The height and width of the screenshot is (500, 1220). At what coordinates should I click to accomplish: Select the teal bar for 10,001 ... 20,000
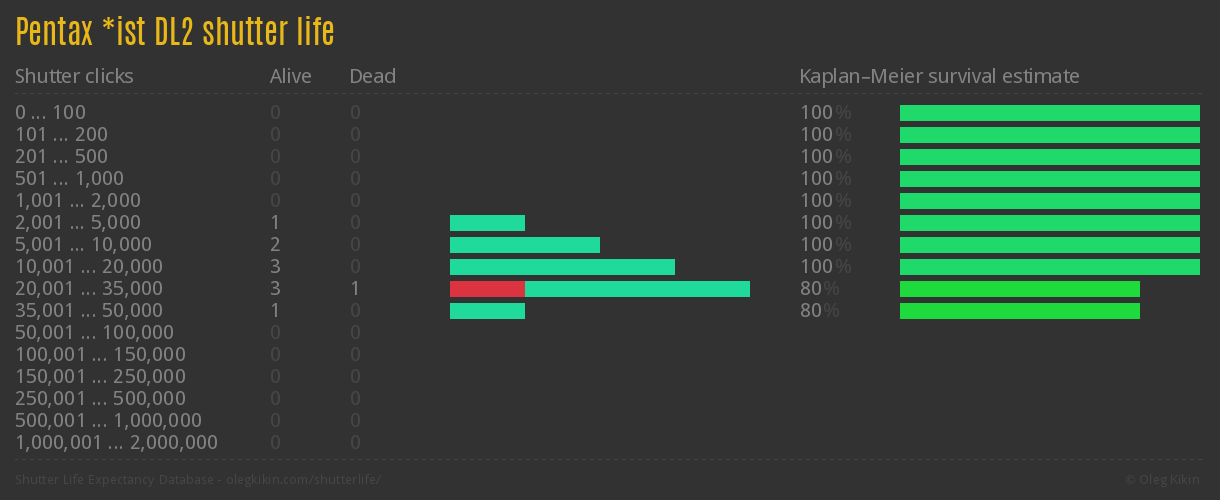[x=562, y=267]
